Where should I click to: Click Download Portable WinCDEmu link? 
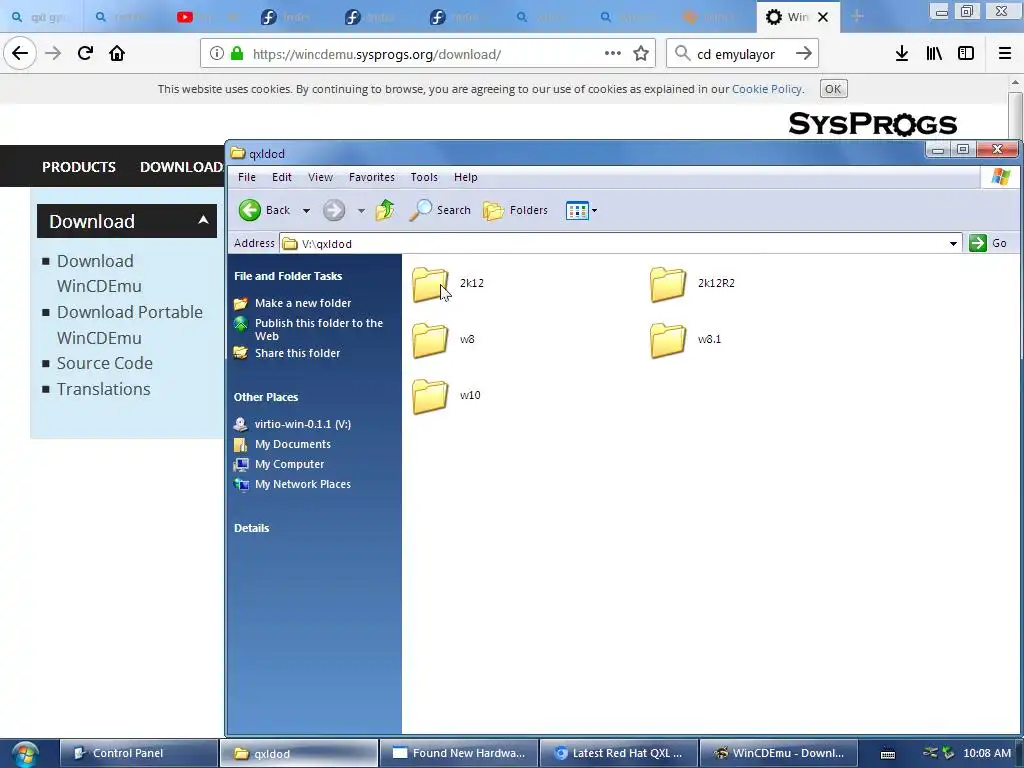(130, 325)
